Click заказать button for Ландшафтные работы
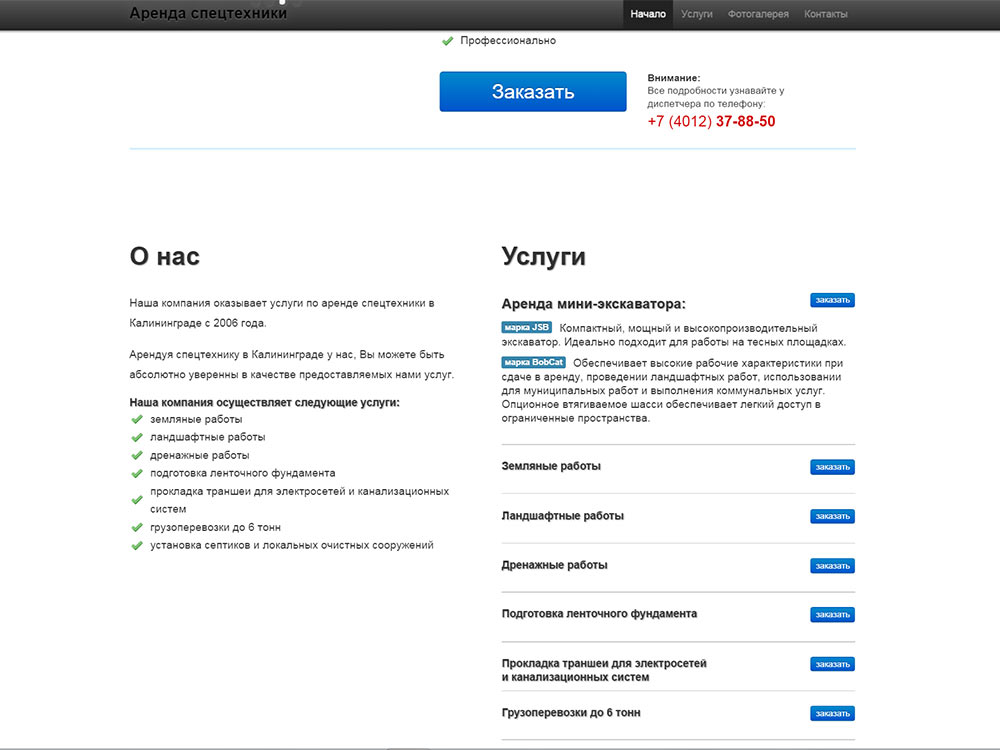Image resolution: width=1000 pixels, height=750 pixels. (x=832, y=516)
